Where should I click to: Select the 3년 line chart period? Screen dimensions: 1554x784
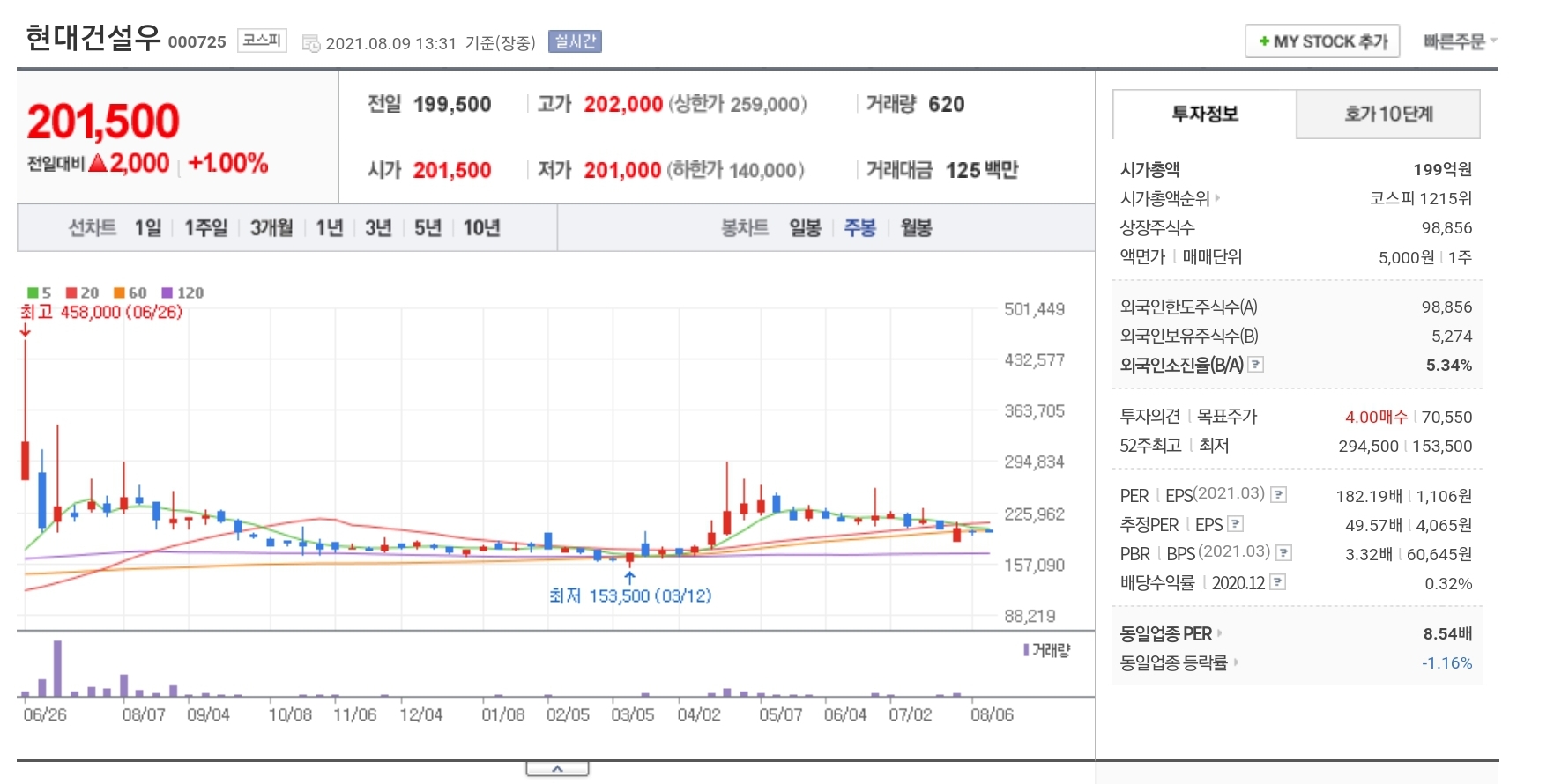pos(378,228)
